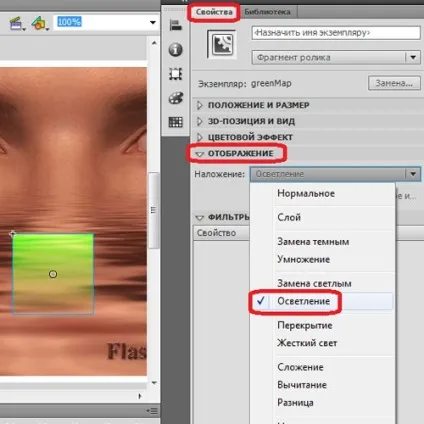The image size is (424, 424).
Task: Open the Info panel icon
Action: pos(175,50)
